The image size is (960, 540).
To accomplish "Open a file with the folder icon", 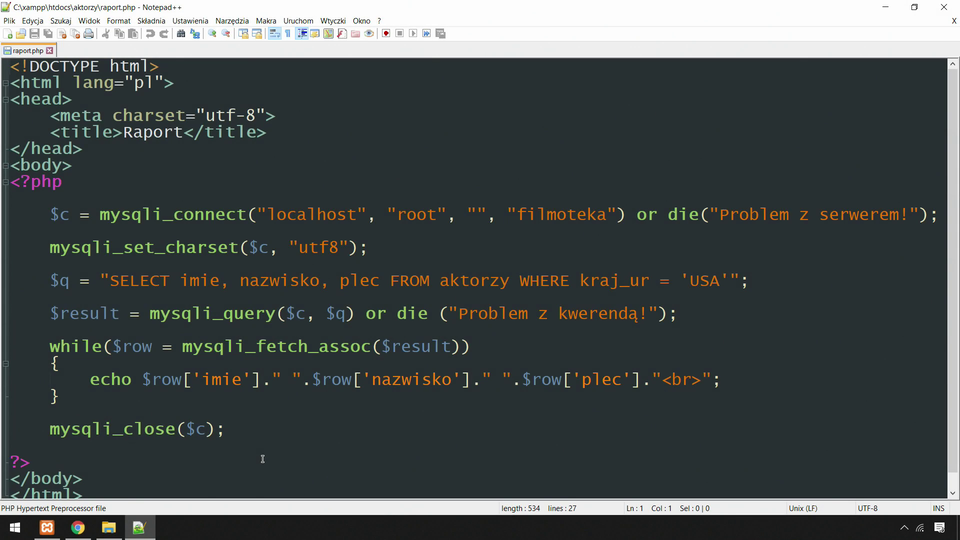I will pos(21,34).
